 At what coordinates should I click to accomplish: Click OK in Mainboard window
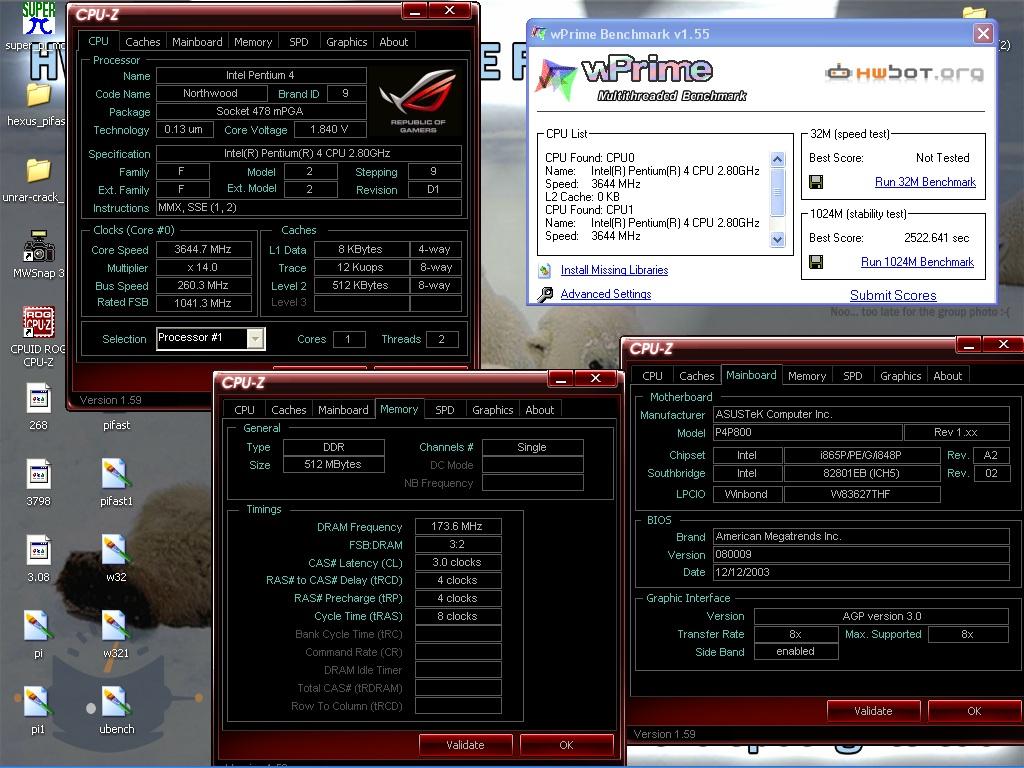[x=974, y=711]
